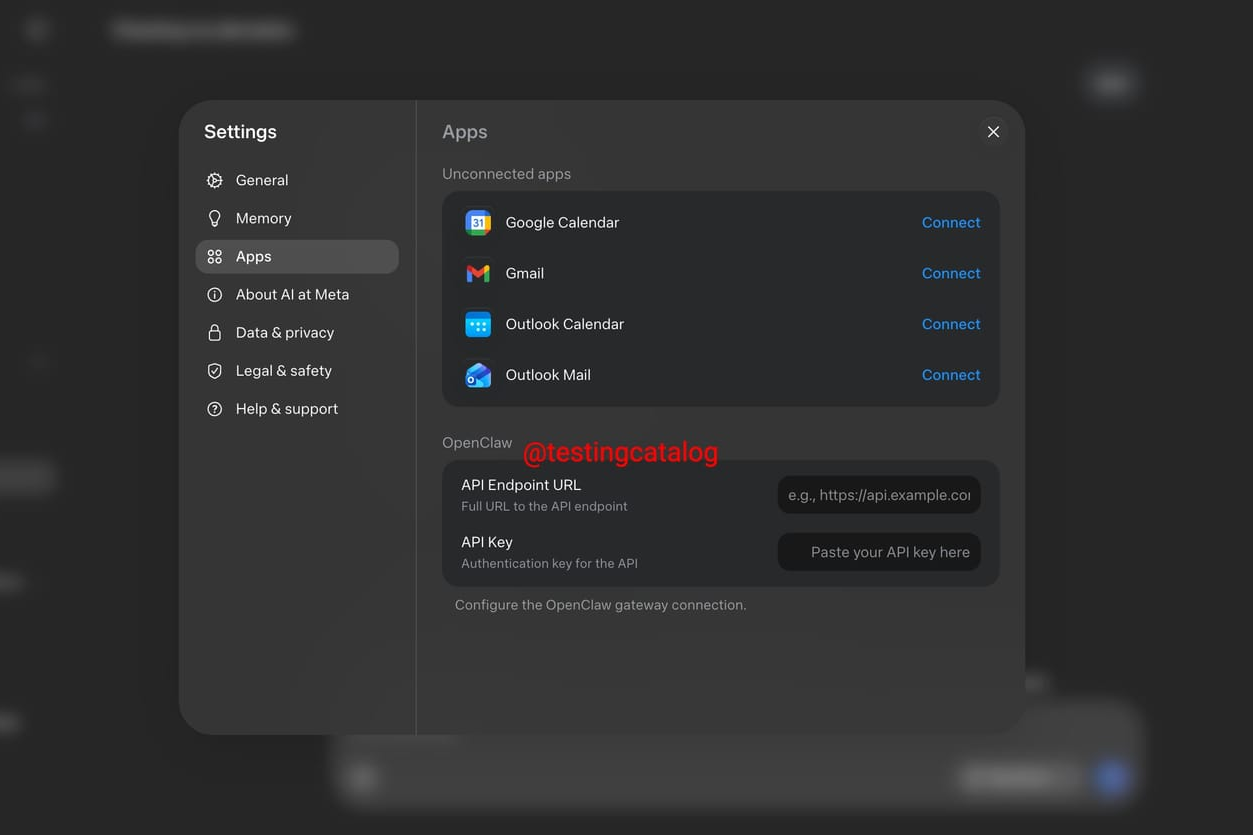Open the General settings section
Viewport: 1253px width, 835px height.
[262, 180]
